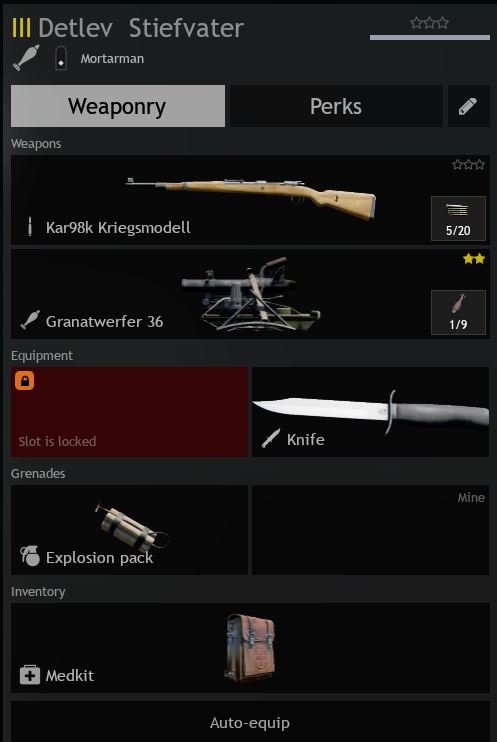Click the empty Mine slot
497x742 pixels.
point(371,530)
